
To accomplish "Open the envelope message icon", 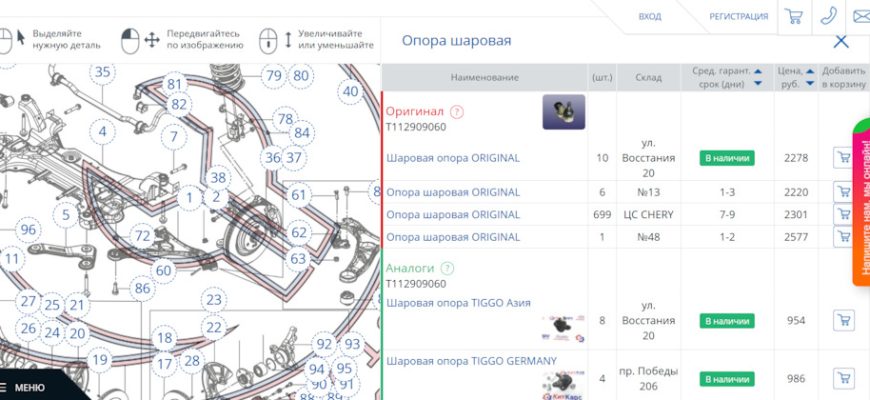I will pyautogui.click(x=860, y=16).
